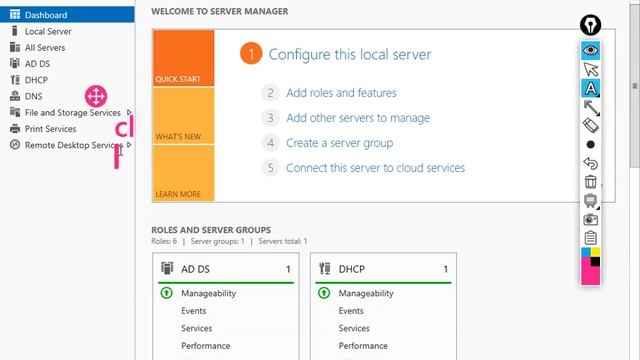This screenshot has width=640, height=360.
Task: Select the Learn More tile
Action: click(x=184, y=173)
